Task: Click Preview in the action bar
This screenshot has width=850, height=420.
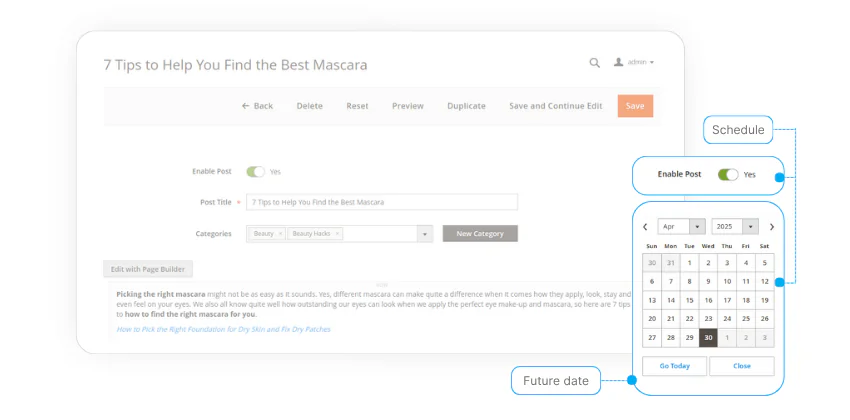Action: pyautogui.click(x=407, y=106)
